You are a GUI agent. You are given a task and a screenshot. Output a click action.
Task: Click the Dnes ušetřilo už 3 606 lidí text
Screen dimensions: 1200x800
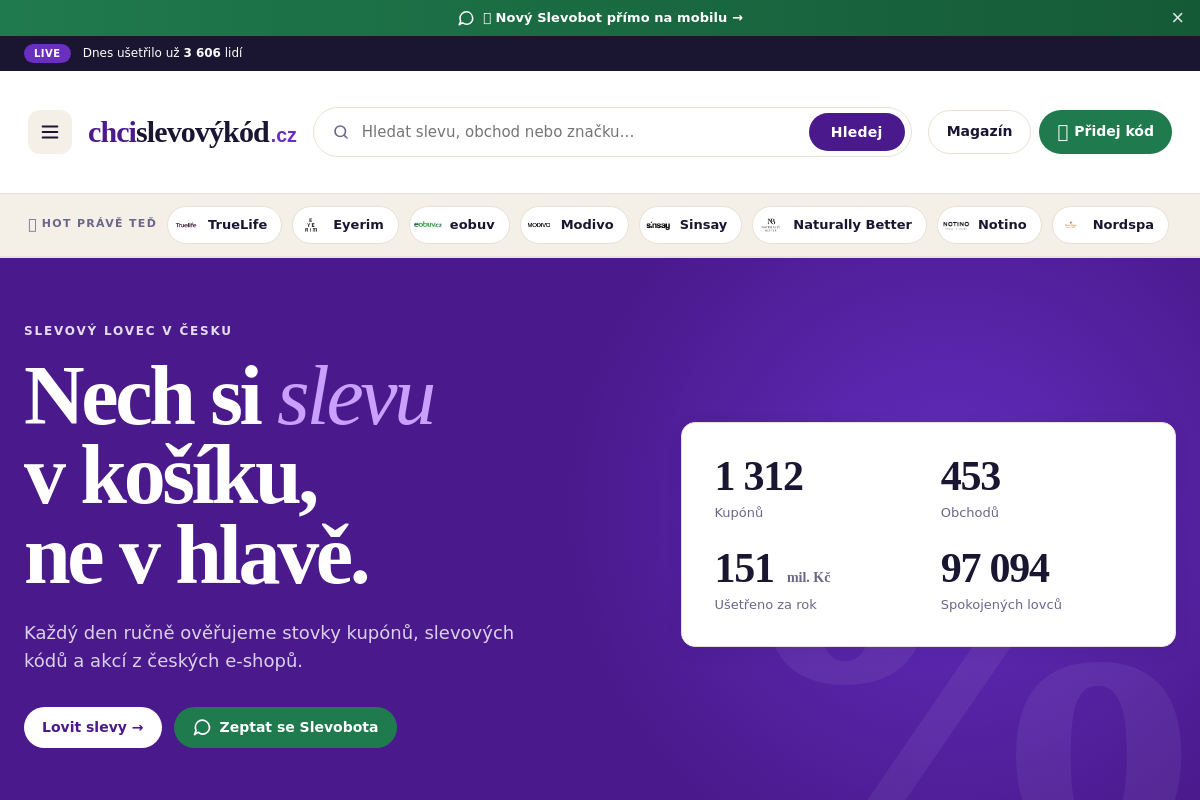163,53
